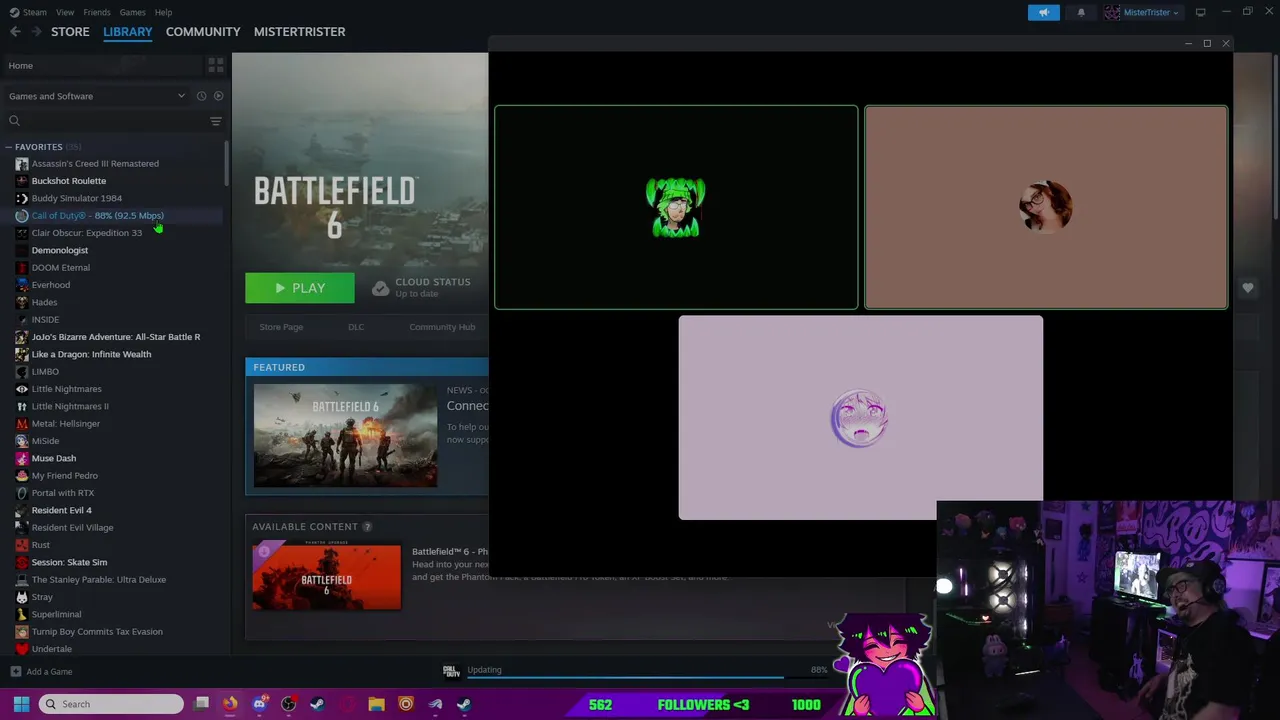Viewport: 1280px width, 720px height.
Task: Open Discord from the taskbar
Action: (260, 704)
